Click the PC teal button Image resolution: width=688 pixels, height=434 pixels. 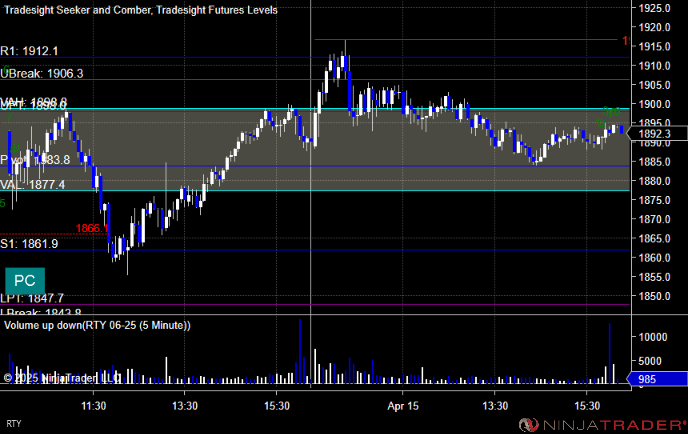pyautogui.click(x=25, y=281)
